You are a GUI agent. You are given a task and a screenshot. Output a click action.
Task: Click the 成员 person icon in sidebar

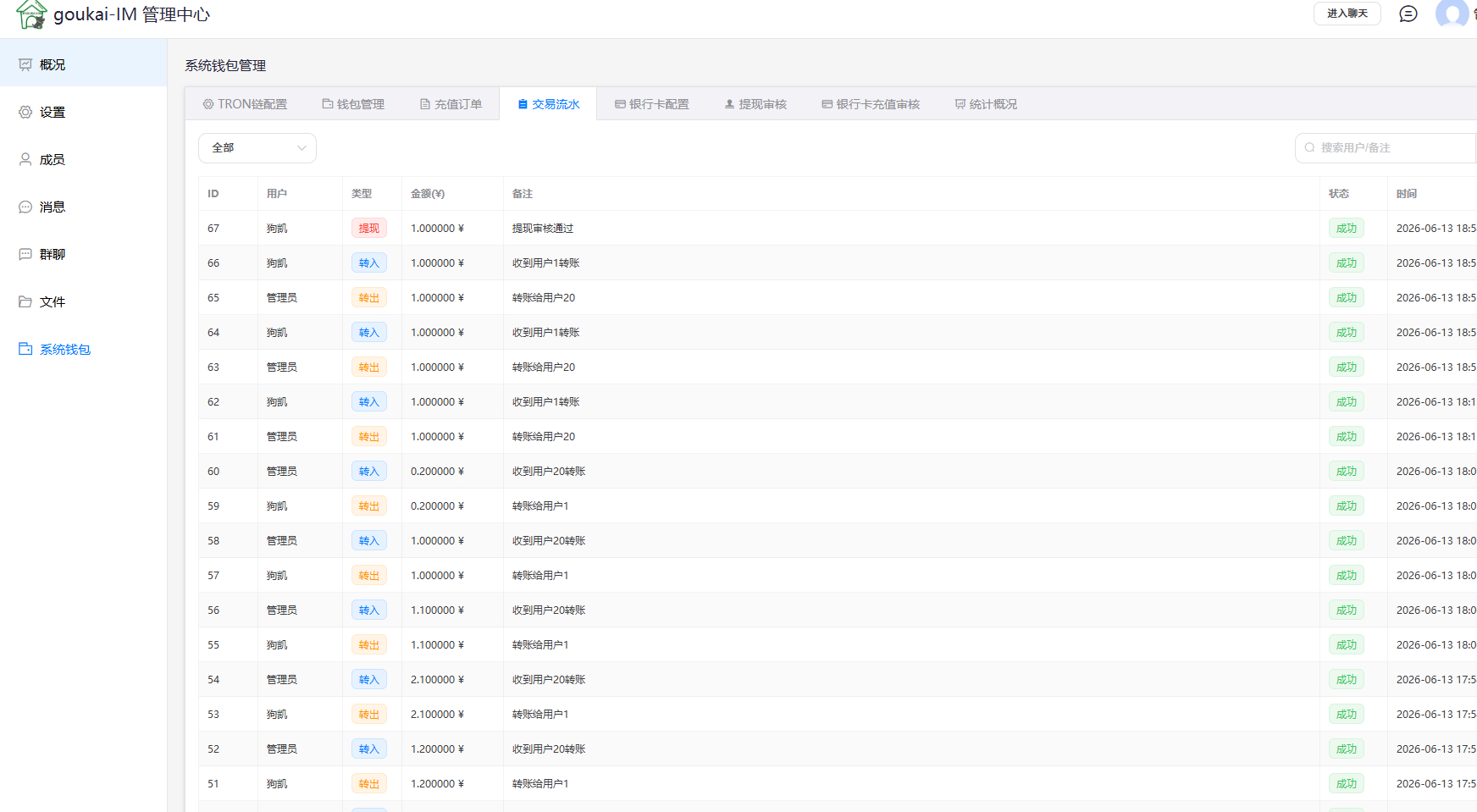click(x=25, y=159)
